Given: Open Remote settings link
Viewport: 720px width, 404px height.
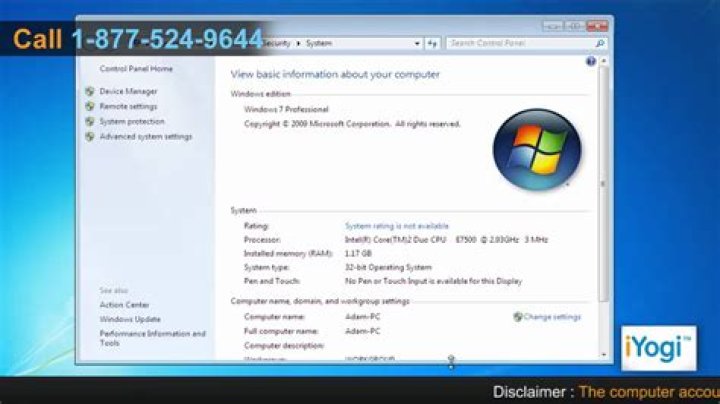Looking at the screenshot, I should [128, 107].
